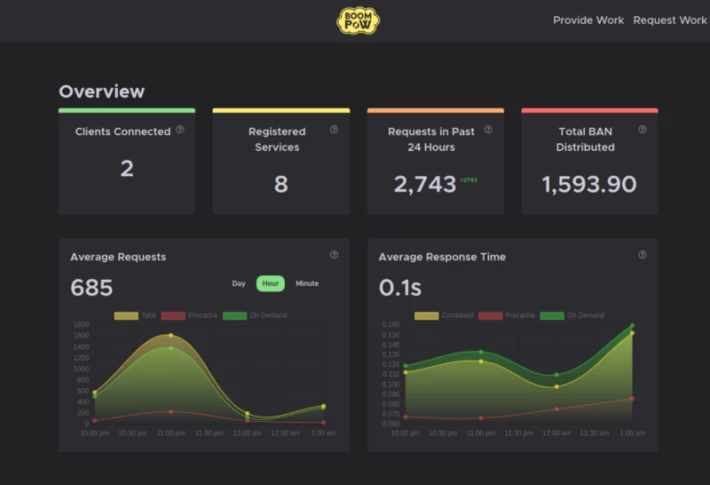Hide Precache series in response time chart
Image resolution: width=710 pixels, height=485 pixels.
tap(507, 316)
